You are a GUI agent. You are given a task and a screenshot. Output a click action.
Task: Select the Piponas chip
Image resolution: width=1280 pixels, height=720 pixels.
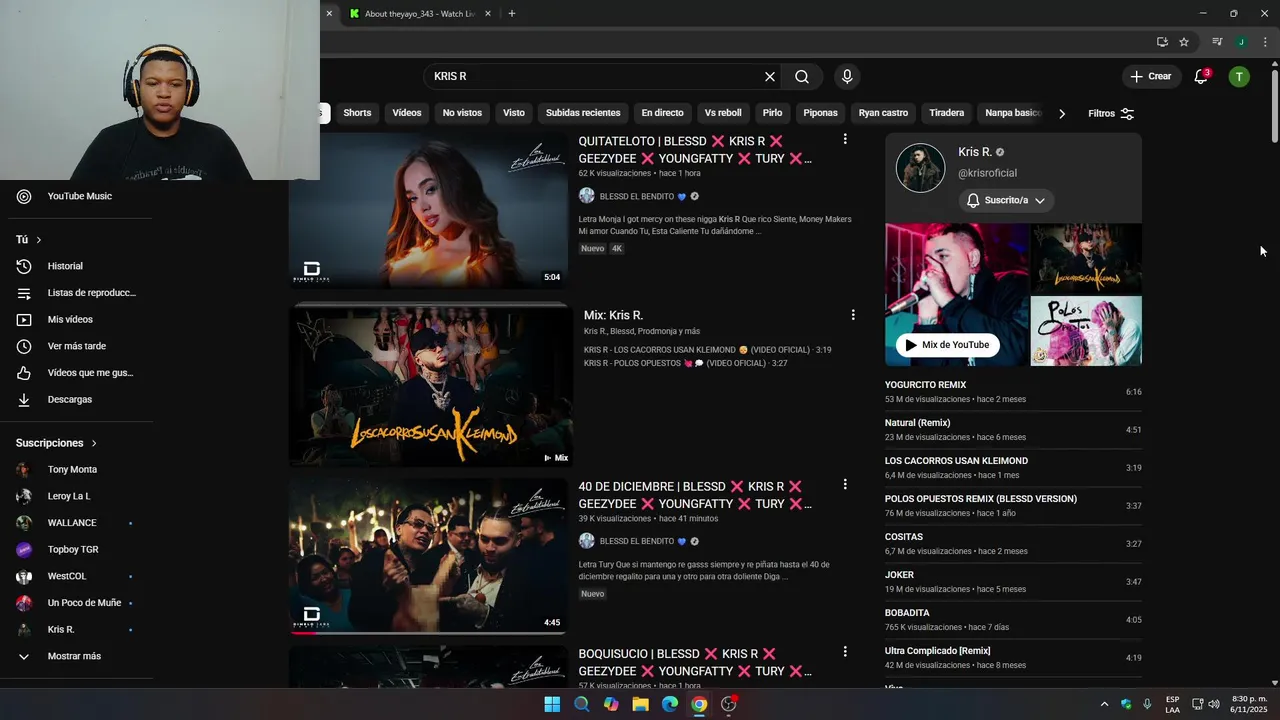click(820, 113)
